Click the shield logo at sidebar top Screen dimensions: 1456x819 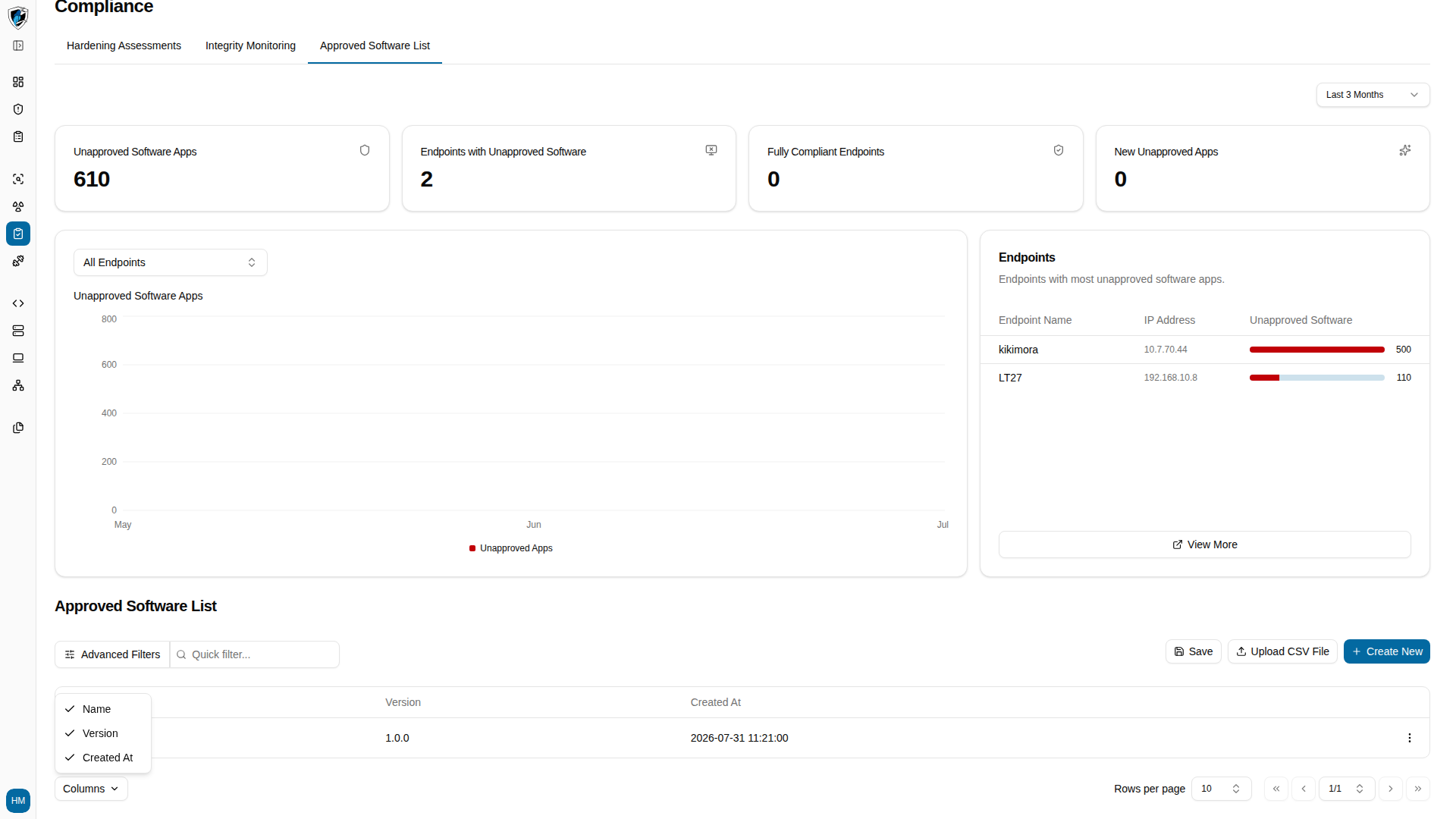[18, 17]
